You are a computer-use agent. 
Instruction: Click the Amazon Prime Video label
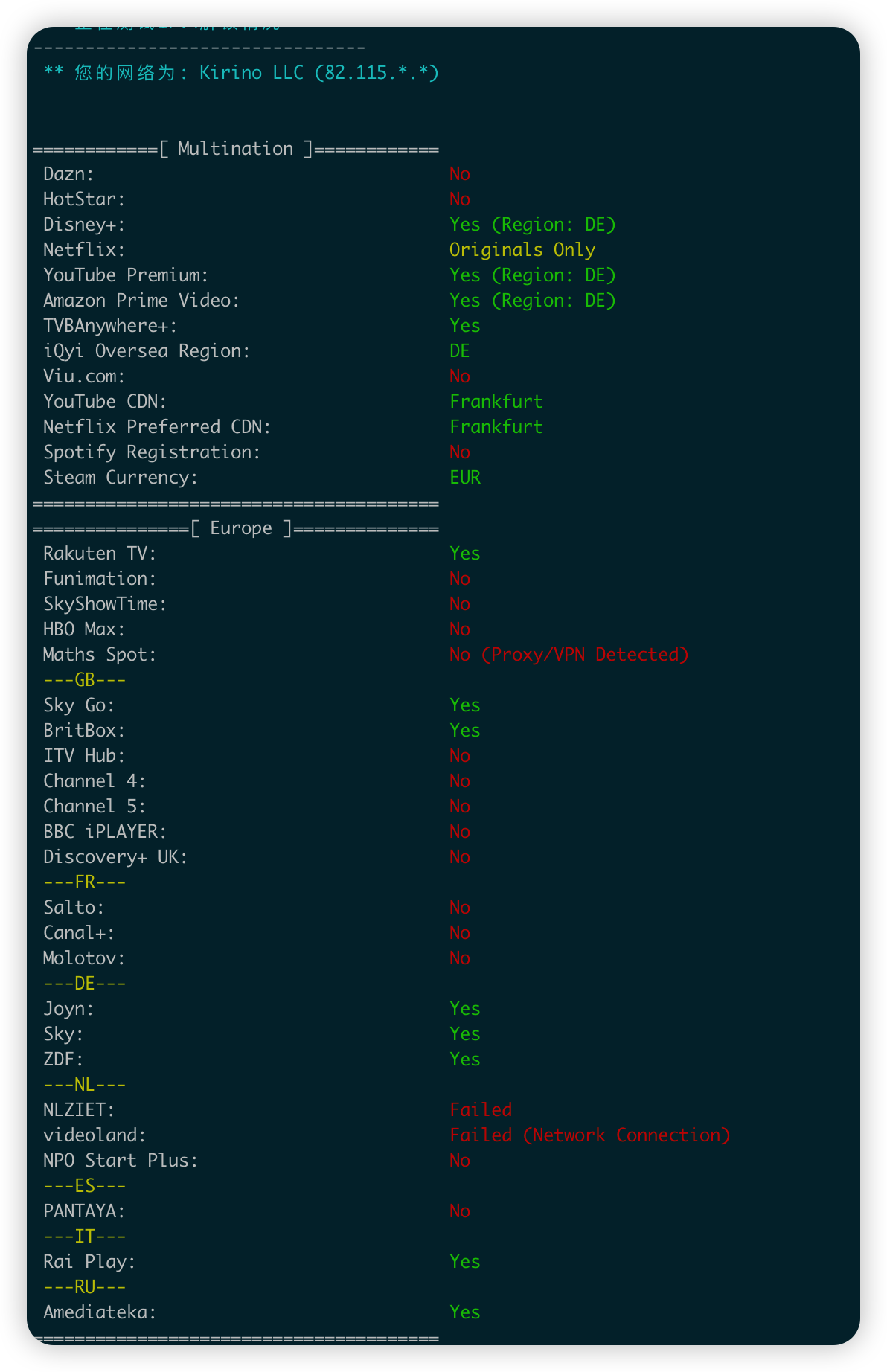click(x=141, y=301)
